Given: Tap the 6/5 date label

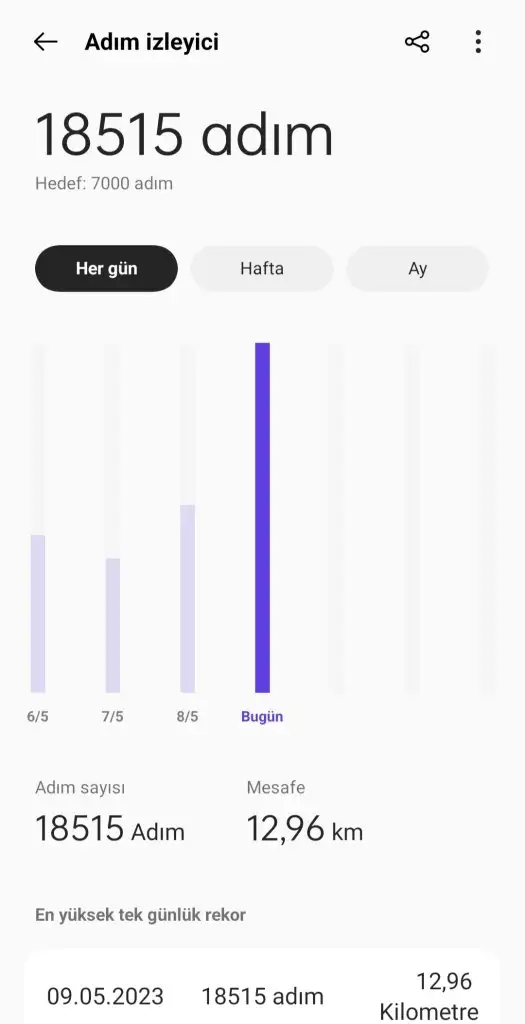Looking at the screenshot, I should pyautogui.click(x=38, y=716).
